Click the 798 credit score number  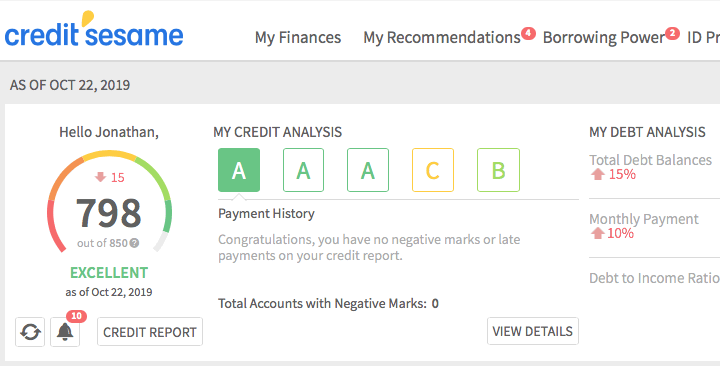(109, 213)
